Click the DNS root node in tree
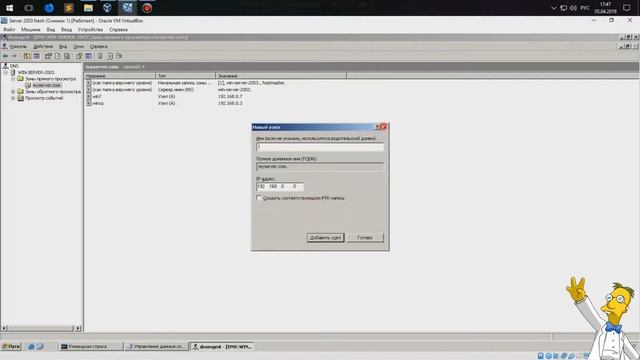The height and width of the screenshot is (360, 640). (x=14, y=66)
